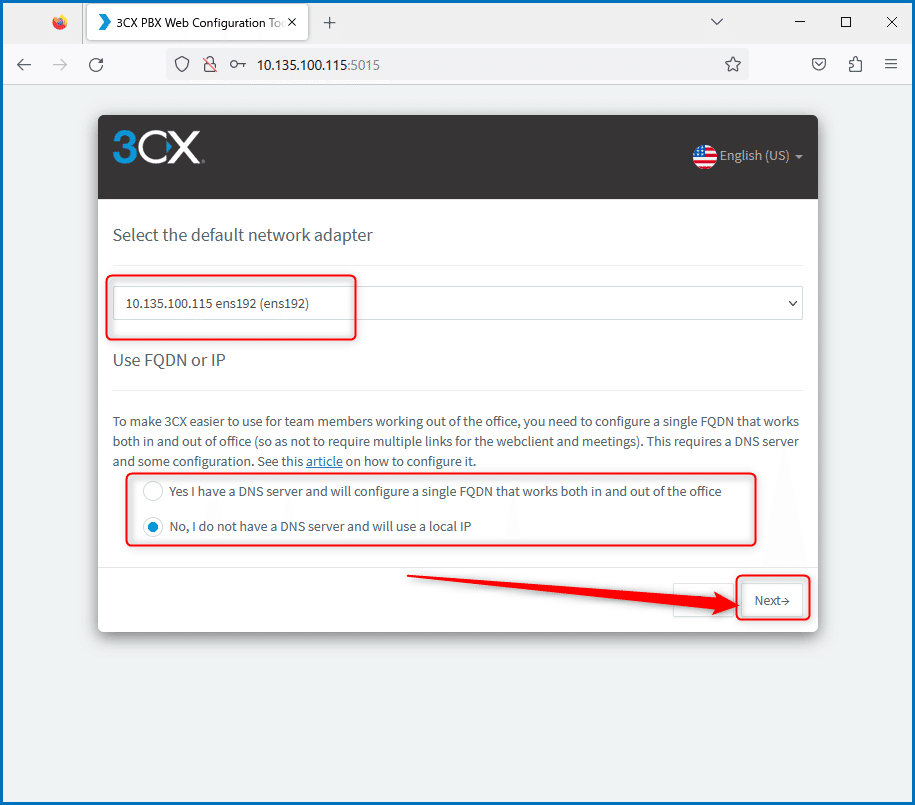The width and height of the screenshot is (915, 805).
Task: Open the tracking protection shield icon
Action: (x=182, y=64)
